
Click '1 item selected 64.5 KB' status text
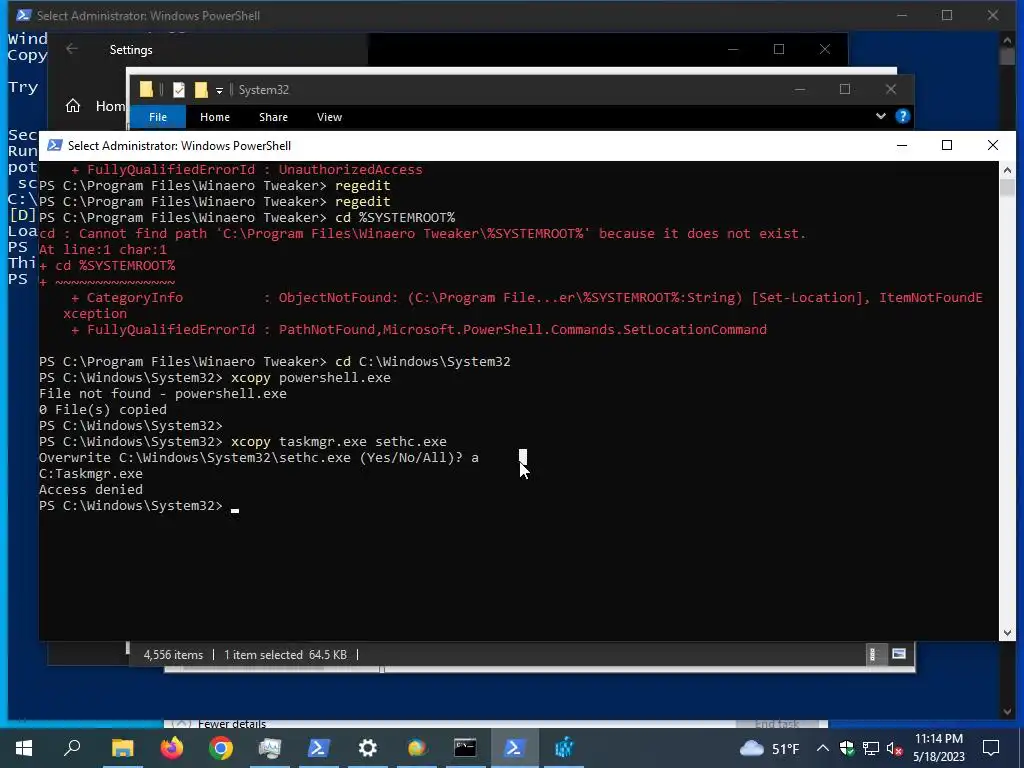tap(285, 654)
